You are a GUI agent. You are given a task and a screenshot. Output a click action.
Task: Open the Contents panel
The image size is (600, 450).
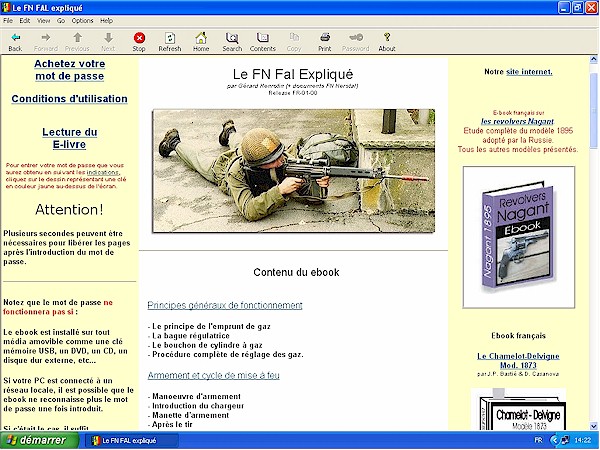[262, 42]
